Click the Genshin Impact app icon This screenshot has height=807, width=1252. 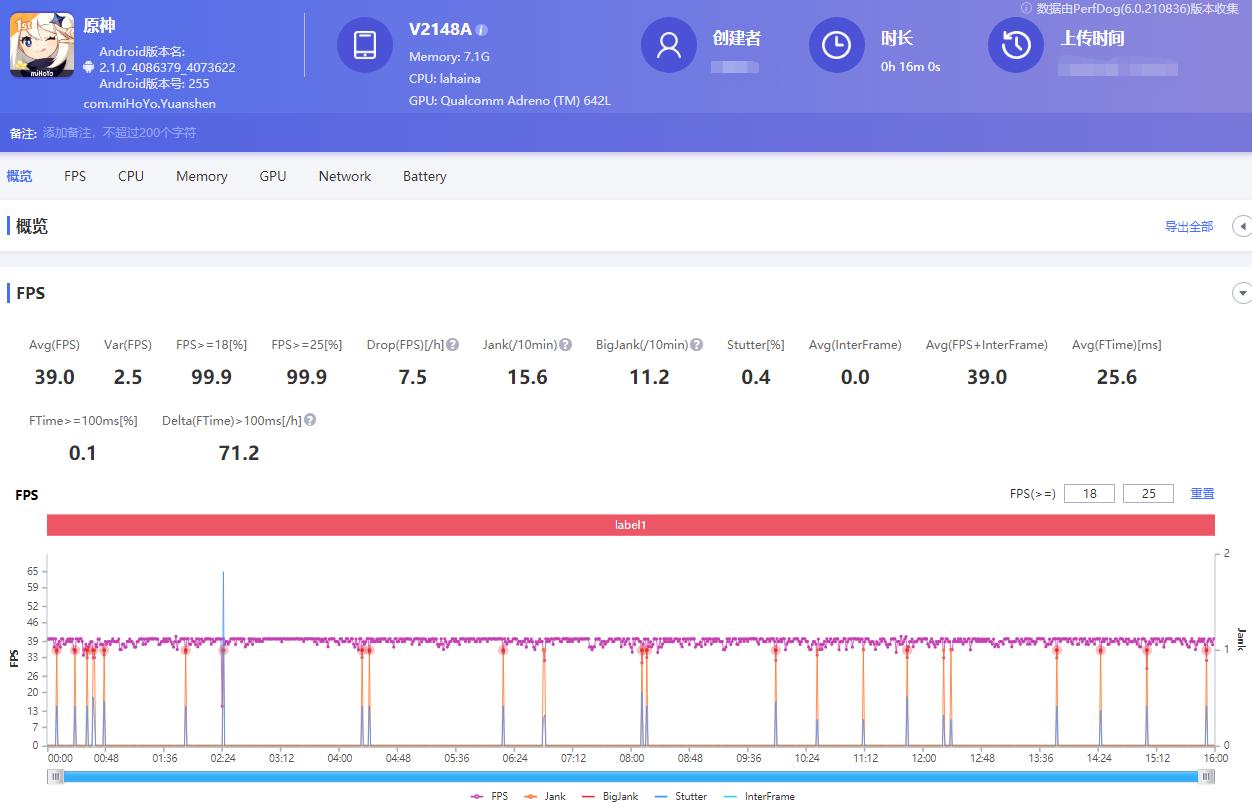(42, 45)
